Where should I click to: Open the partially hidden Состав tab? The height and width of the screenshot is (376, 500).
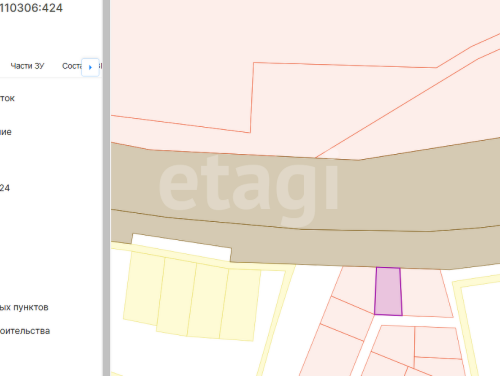tap(72, 66)
